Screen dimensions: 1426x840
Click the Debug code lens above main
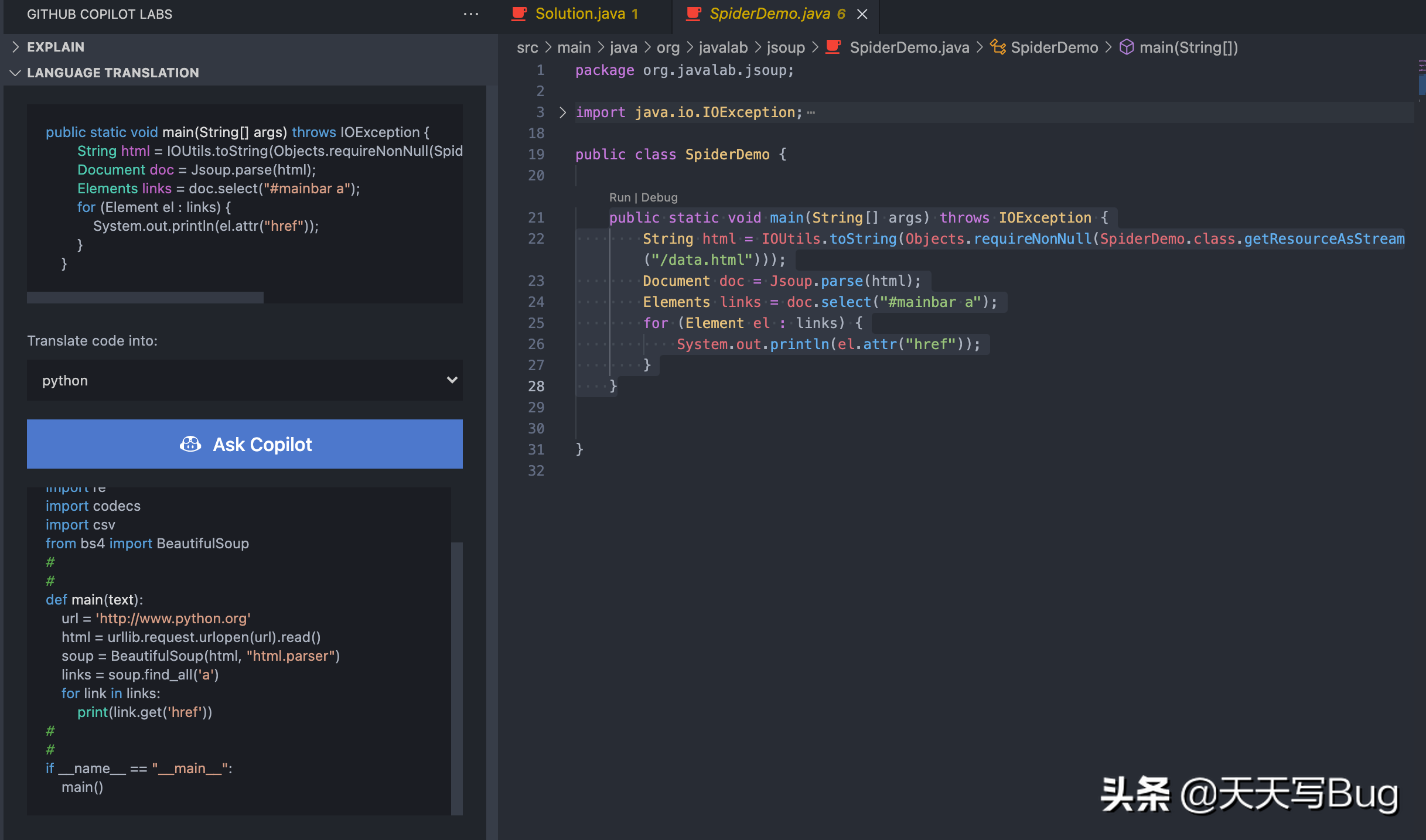[660, 197]
